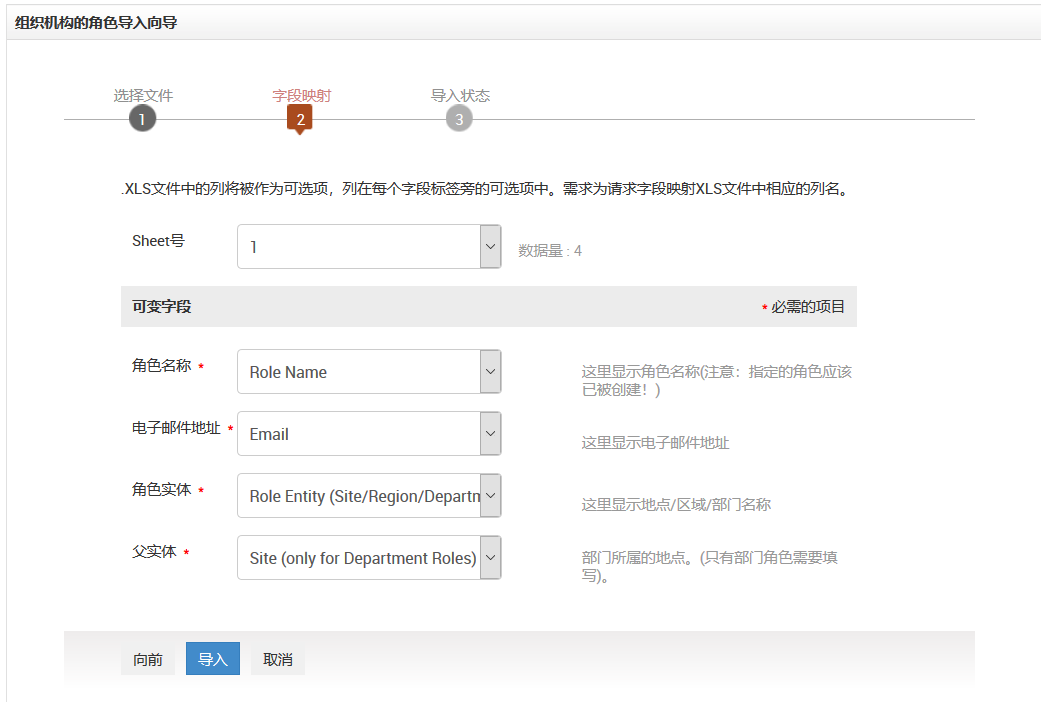Viewport: 1041px width, 702px height.
Task: Open the 电子邮件地址 Email dropdown
Action: [x=369, y=434]
